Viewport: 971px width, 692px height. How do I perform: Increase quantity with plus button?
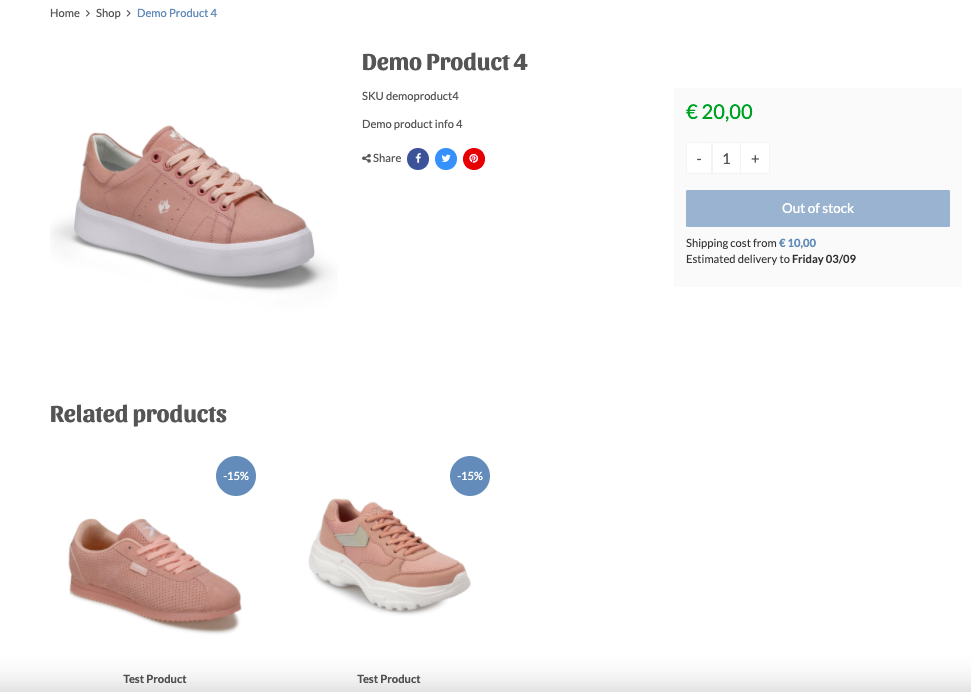click(x=755, y=158)
